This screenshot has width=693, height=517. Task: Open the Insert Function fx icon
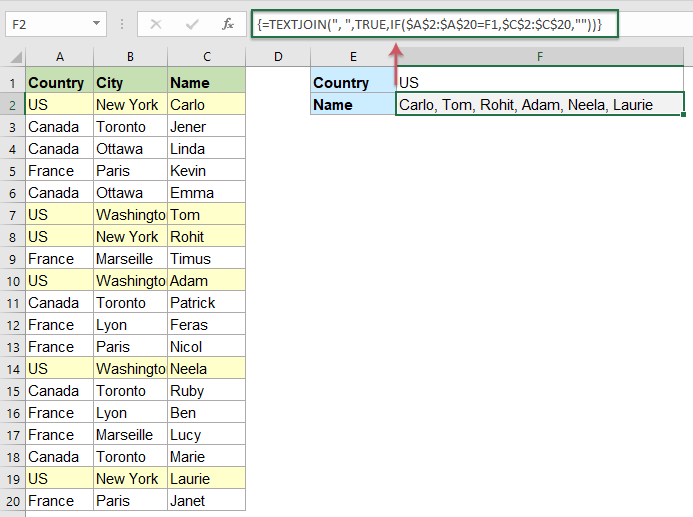tap(228, 24)
